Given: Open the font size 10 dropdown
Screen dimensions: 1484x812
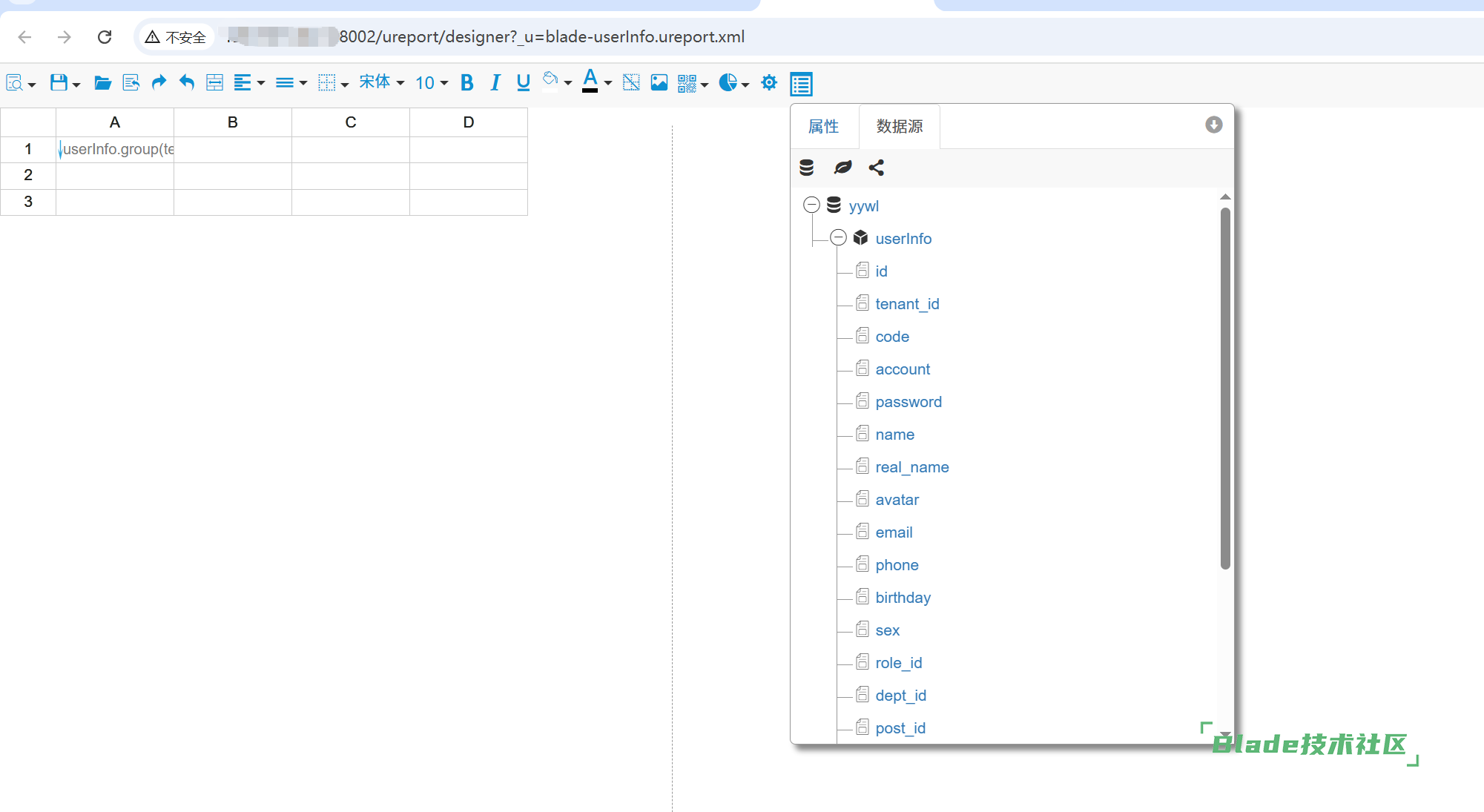Looking at the screenshot, I should pos(431,82).
